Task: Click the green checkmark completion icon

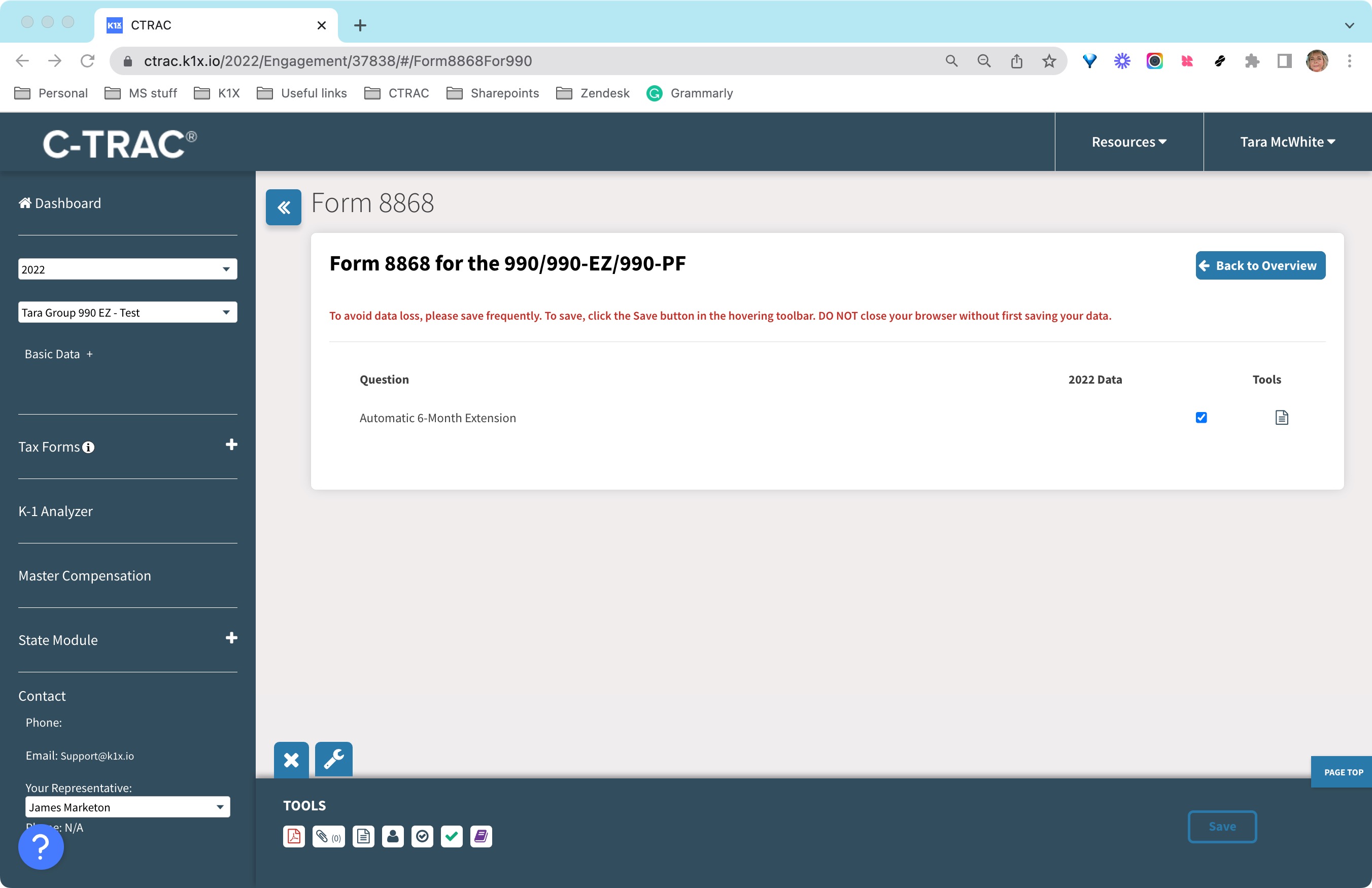Action: tap(452, 837)
